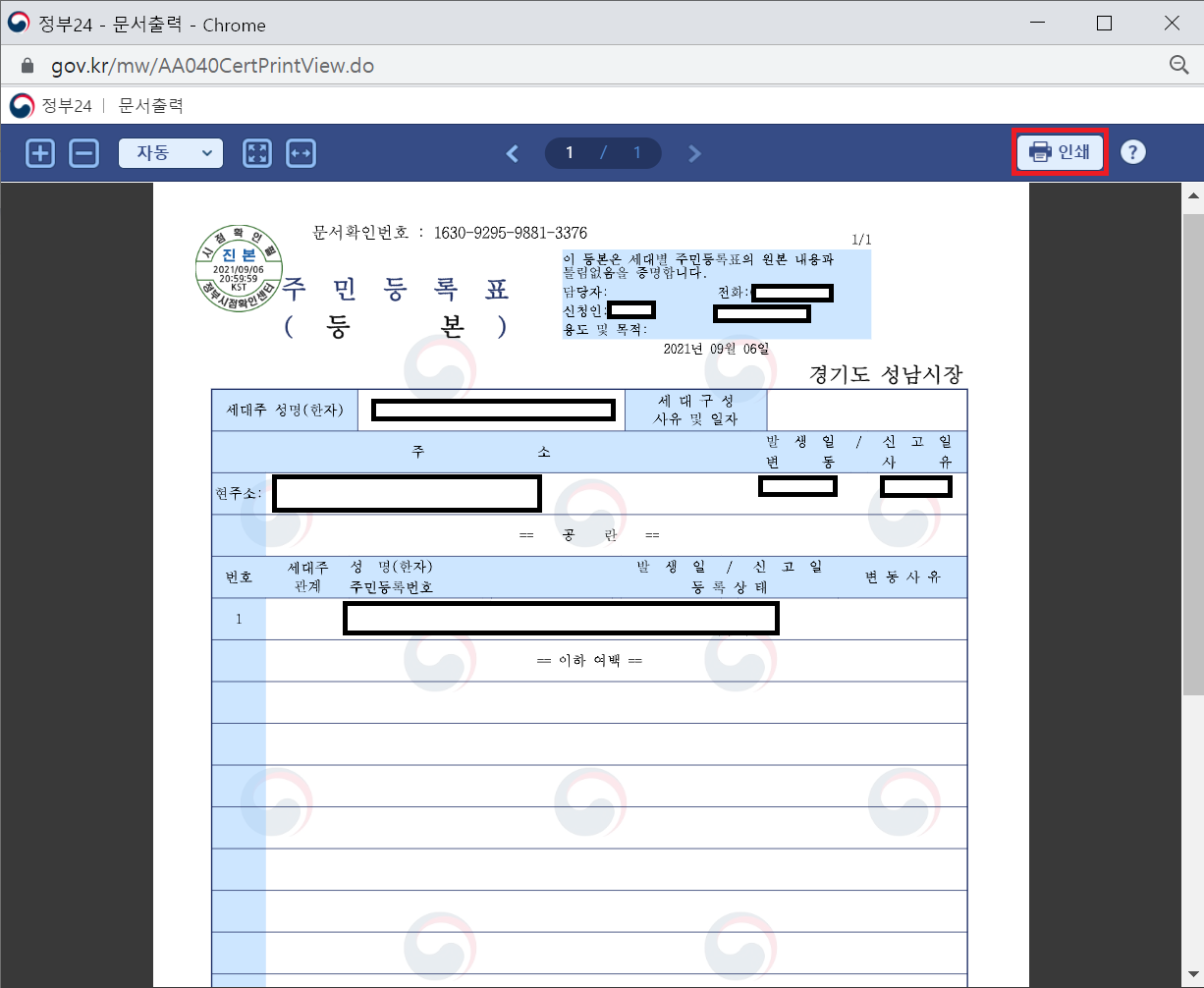Click the 등록상태 header text
This screenshot has height=988, width=1204.
(730, 587)
